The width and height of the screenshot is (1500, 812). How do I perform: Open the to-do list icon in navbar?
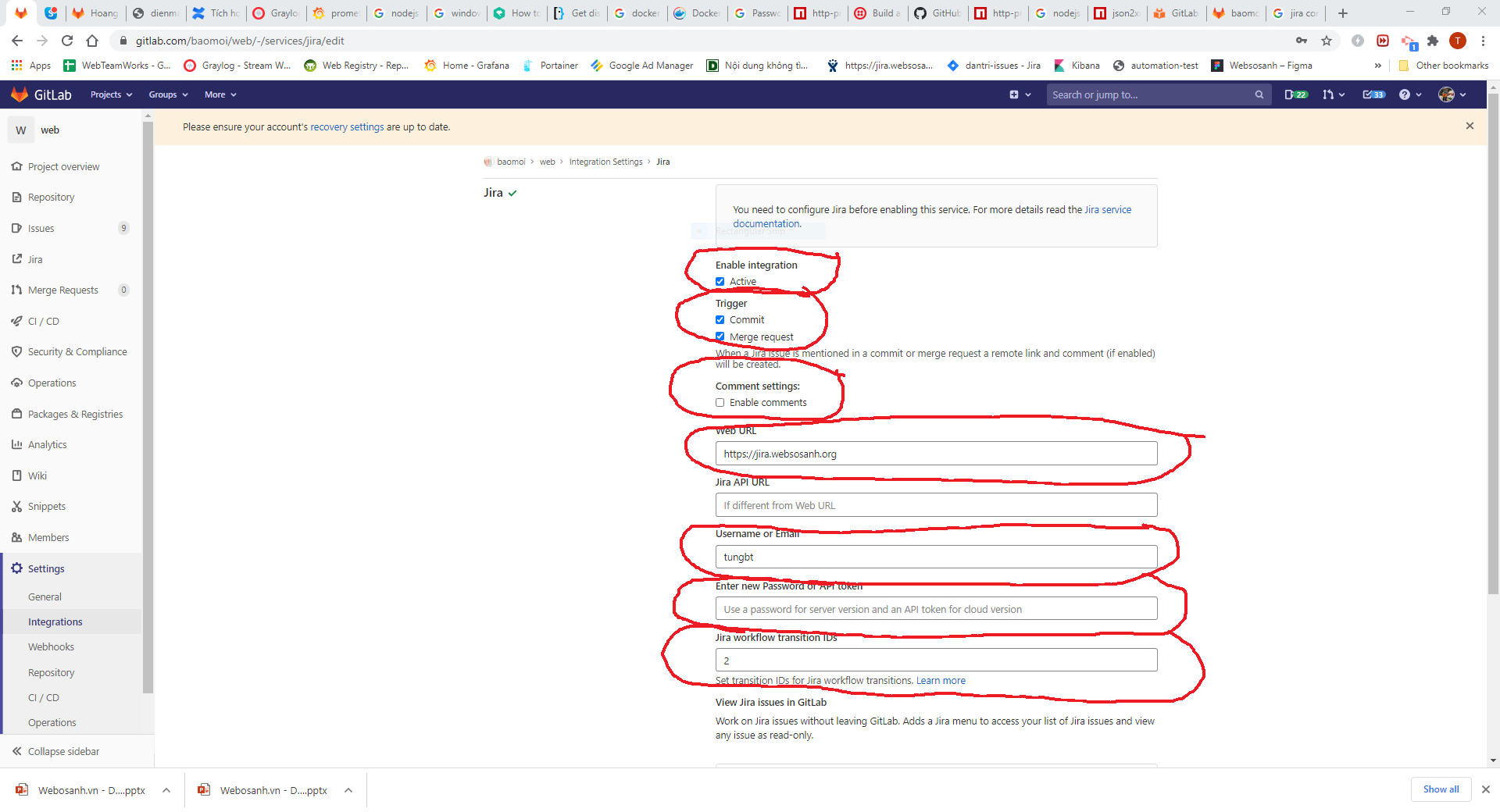1373,94
